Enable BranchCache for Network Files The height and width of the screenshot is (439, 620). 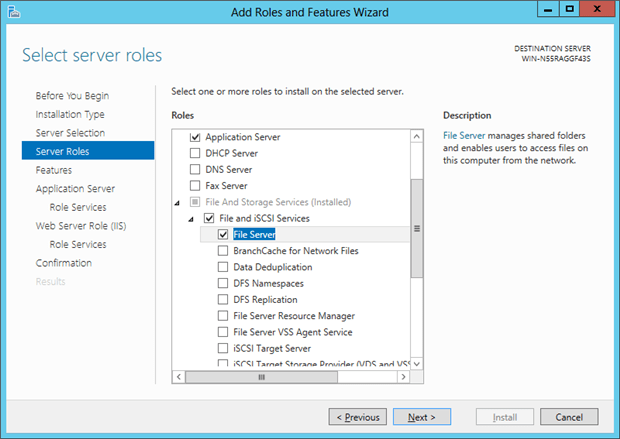(x=223, y=251)
